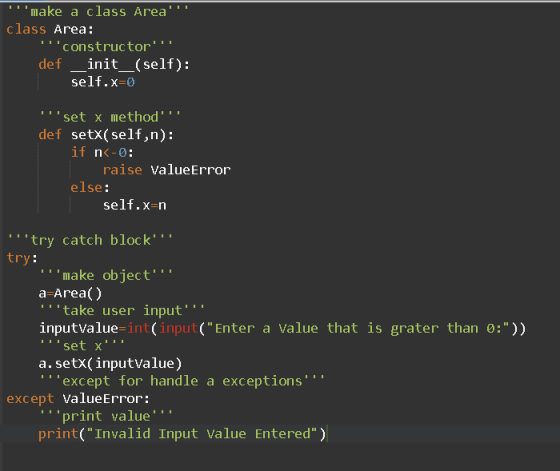This screenshot has width=560, height=471.
Task: Click the condition 'if n<-0:'
Action: 102,152
